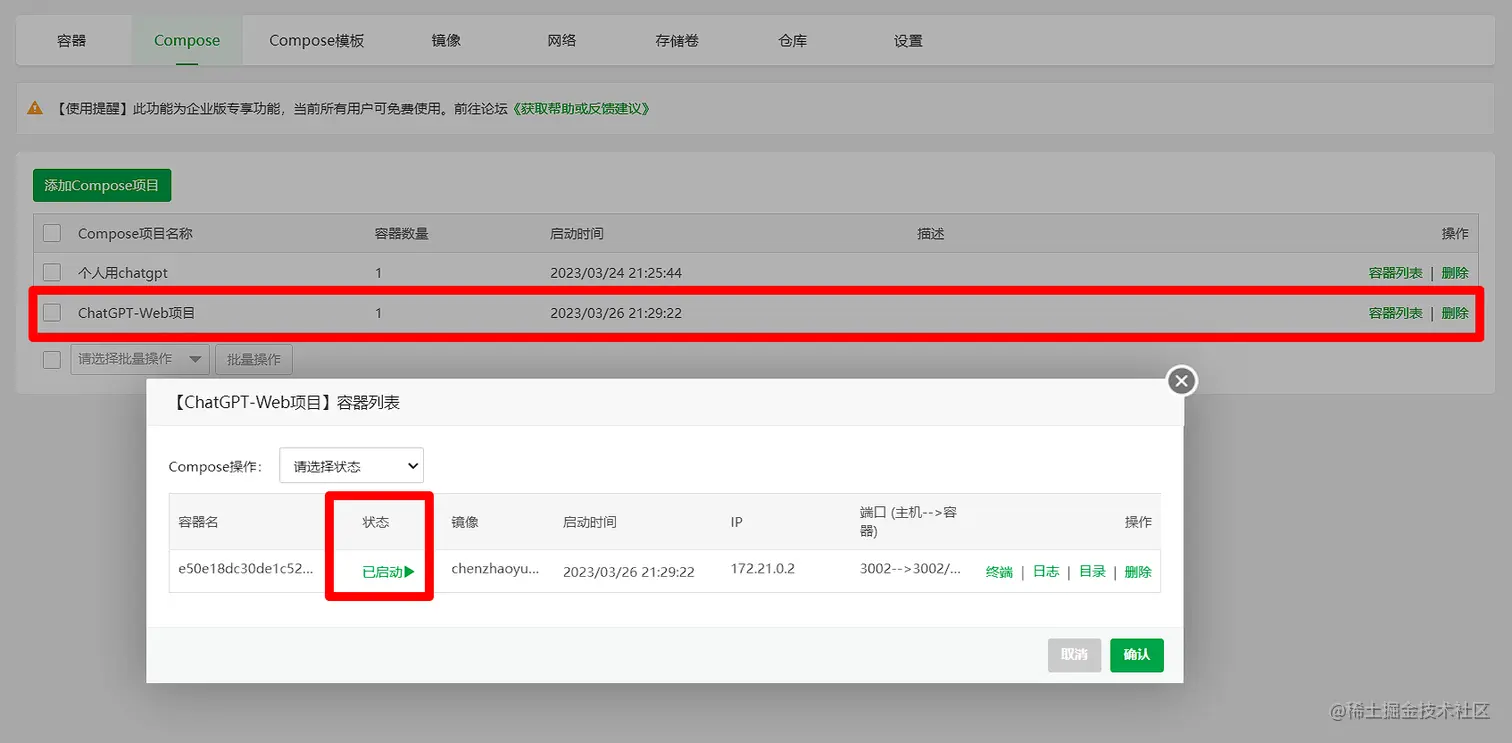
Task: Click the 已启动 status text
Action: click(382, 572)
